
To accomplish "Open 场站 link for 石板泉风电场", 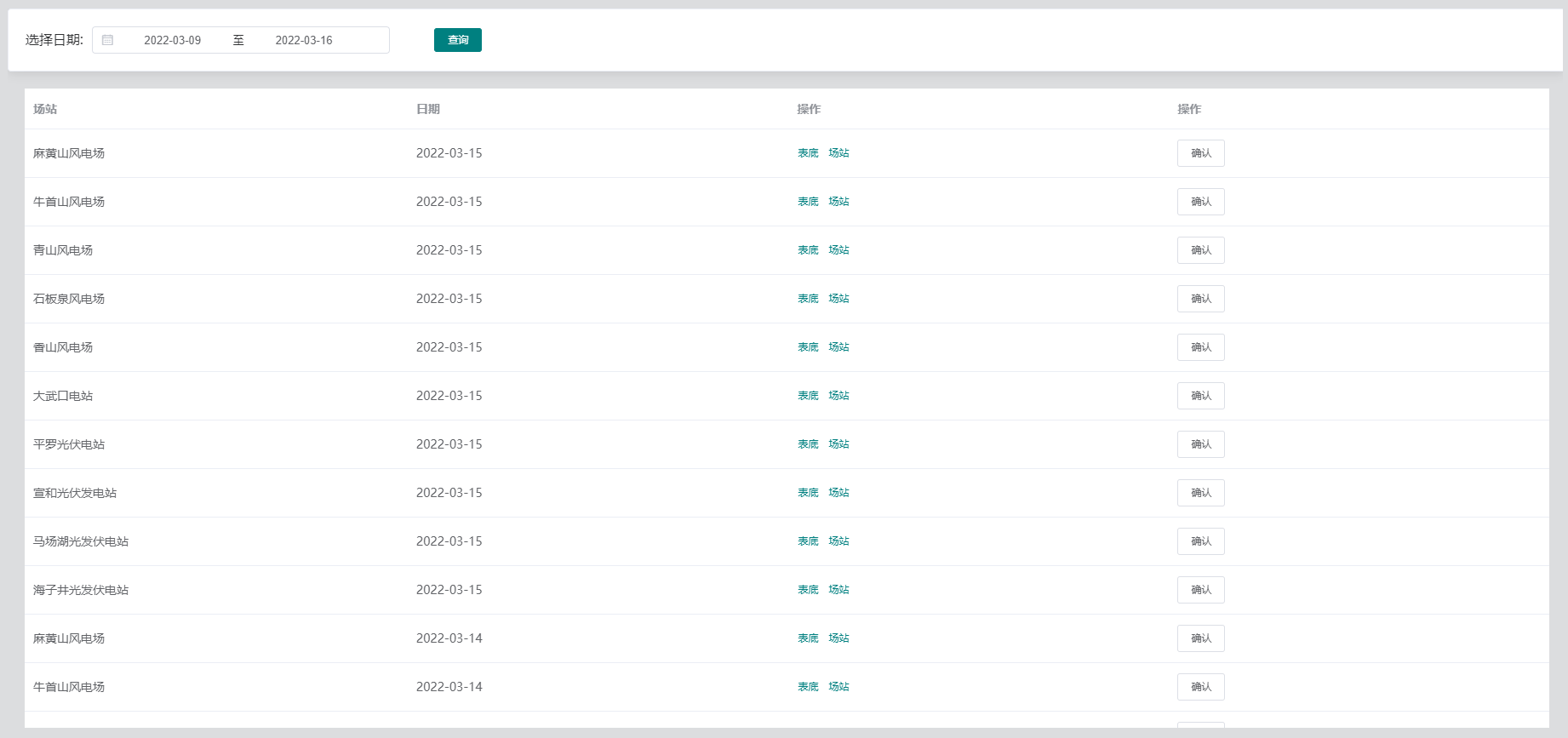I will pyautogui.click(x=838, y=299).
